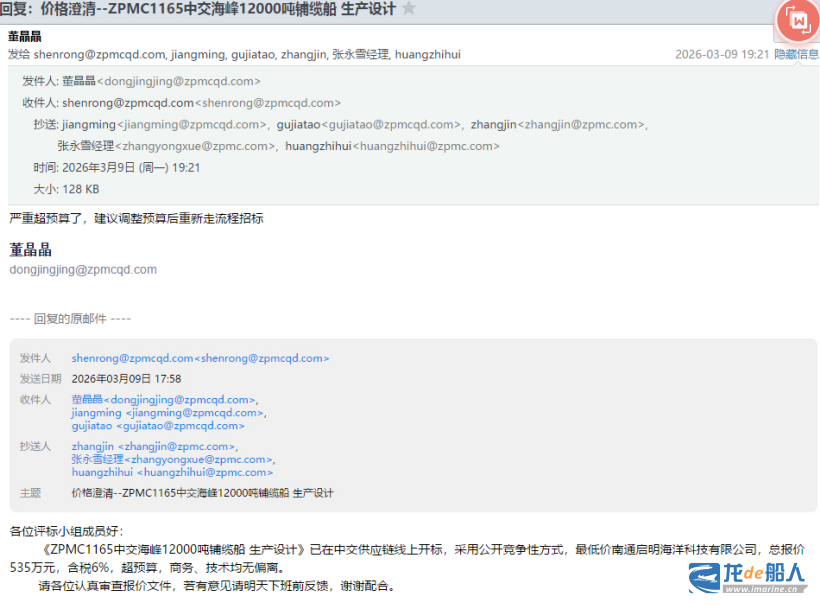Click signature email dongjingjing@zpmcqd.com
The width and height of the screenshot is (820, 605).
(x=83, y=270)
